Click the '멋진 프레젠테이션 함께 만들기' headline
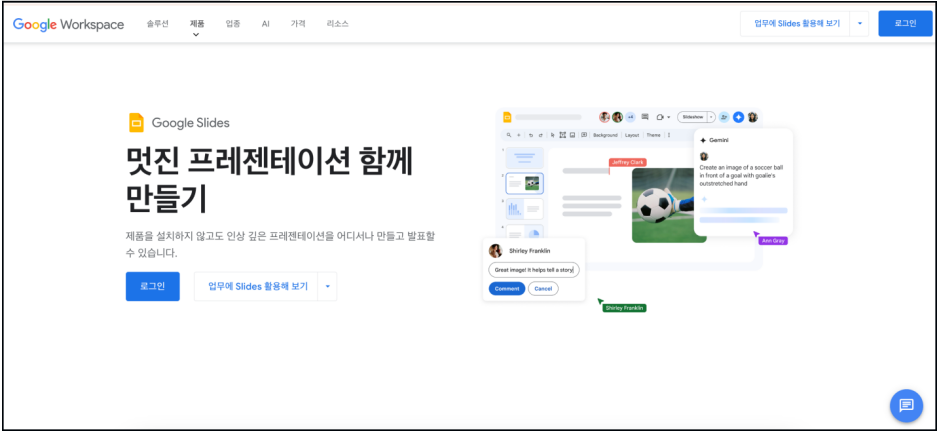940x435 pixels. point(270,180)
